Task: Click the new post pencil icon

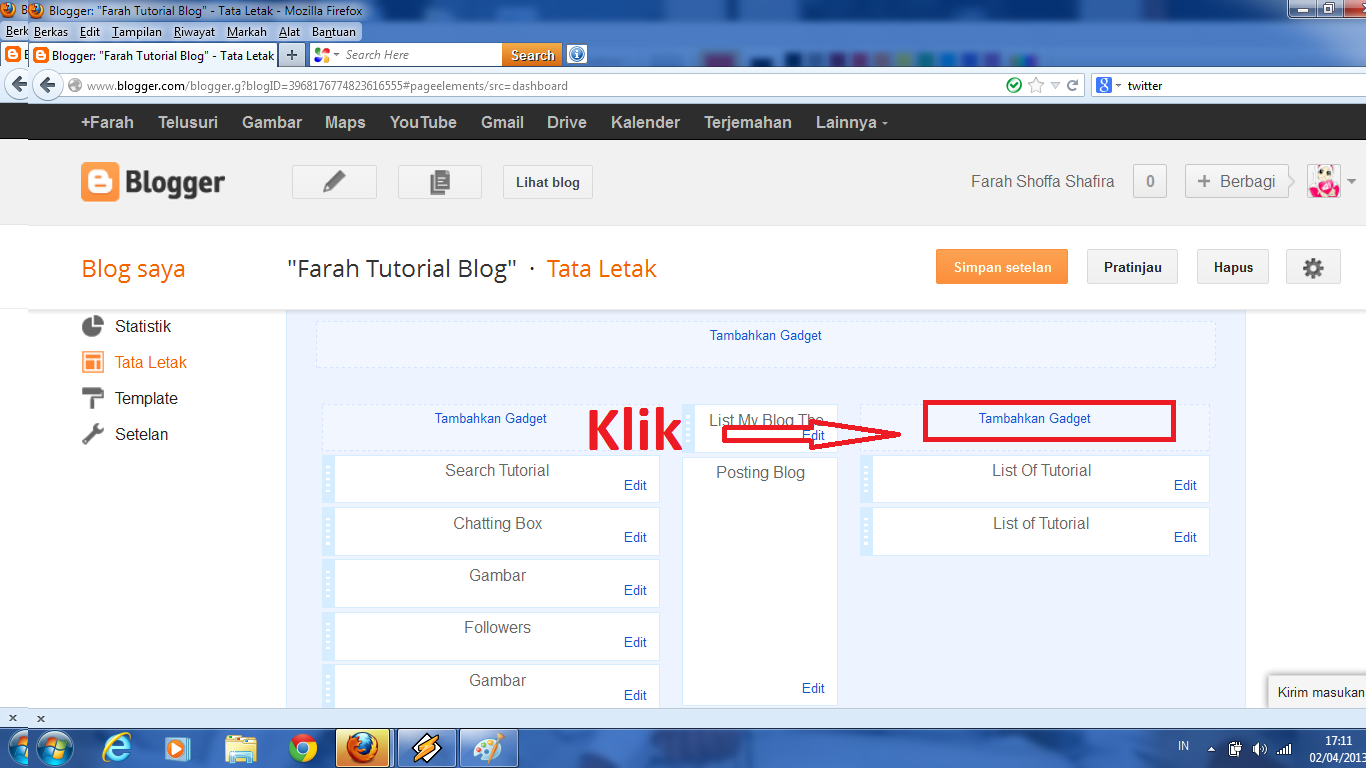Action: point(334,182)
